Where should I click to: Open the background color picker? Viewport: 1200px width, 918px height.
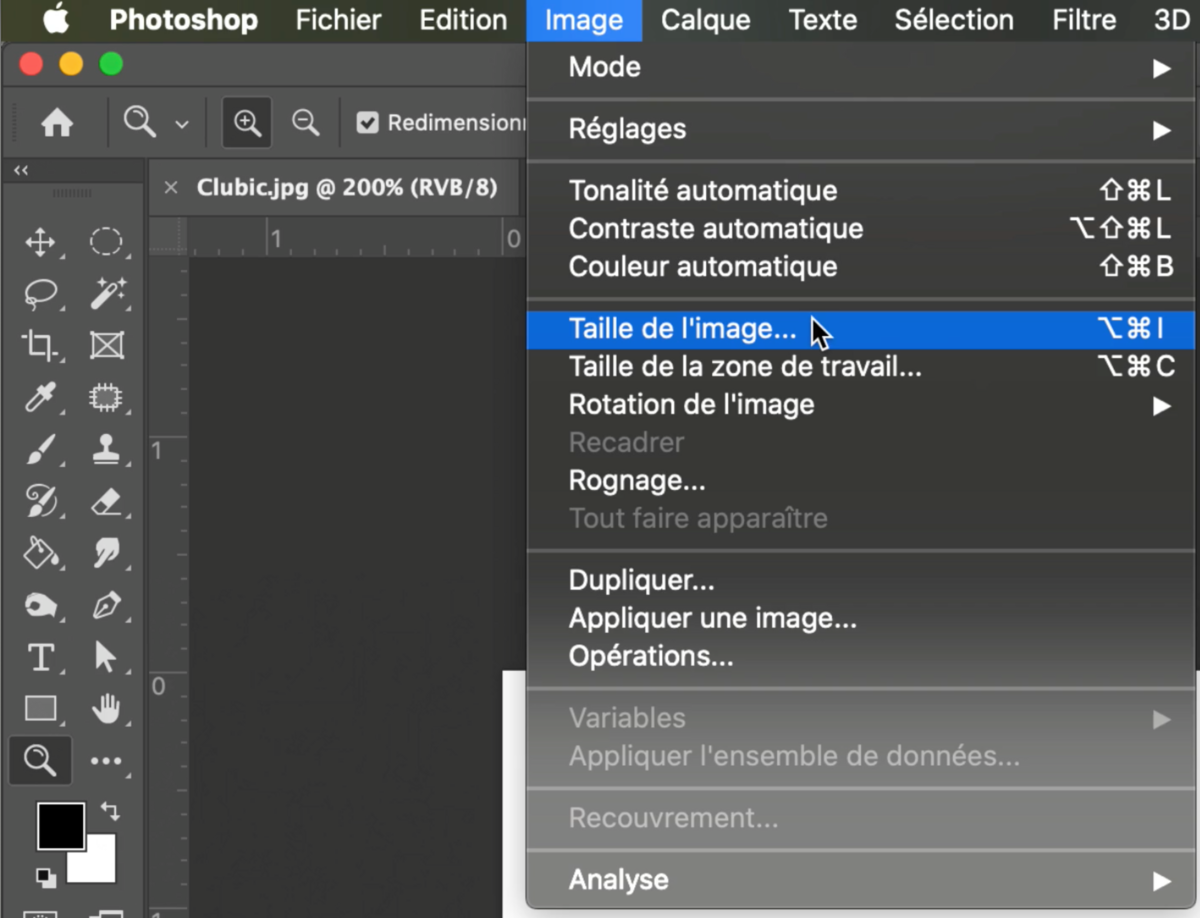(x=97, y=866)
